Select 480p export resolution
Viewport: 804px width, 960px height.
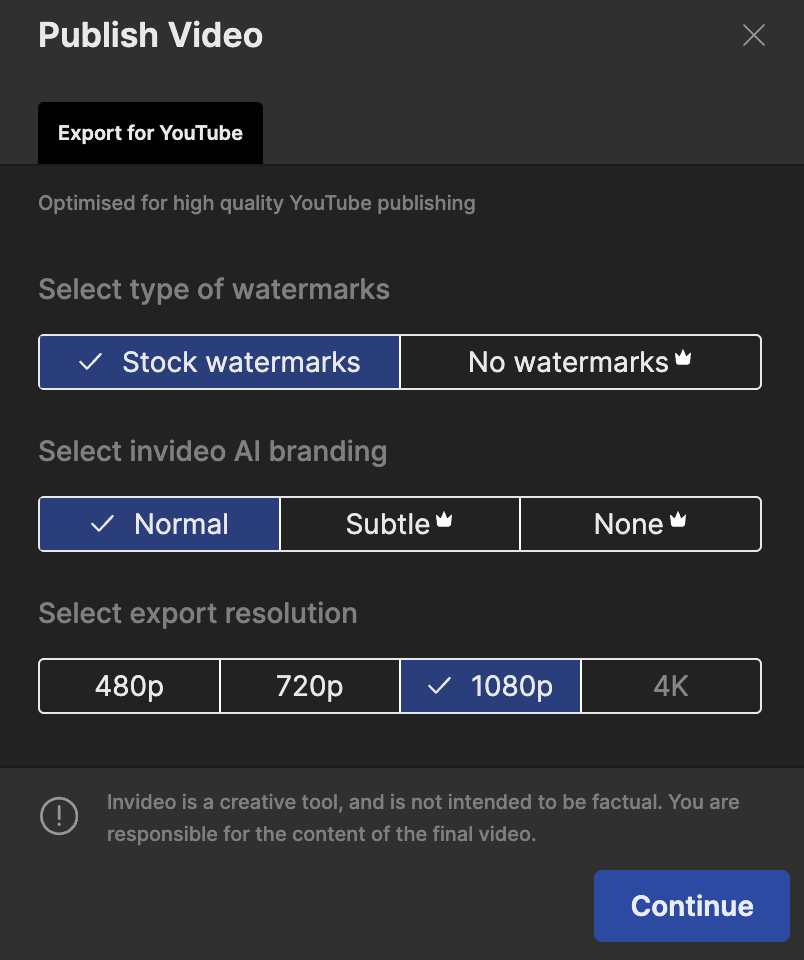[x=129, y=686]
